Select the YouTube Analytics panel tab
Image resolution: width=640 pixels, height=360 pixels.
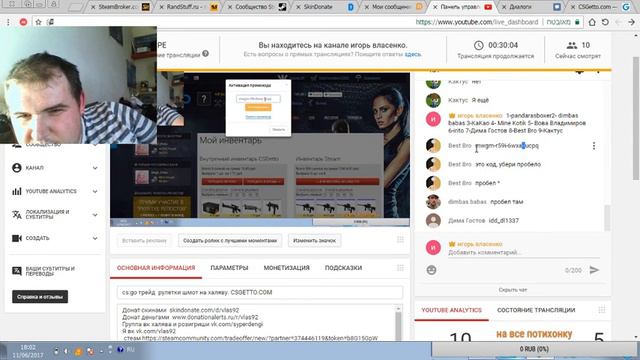click(x=451, y=310)
